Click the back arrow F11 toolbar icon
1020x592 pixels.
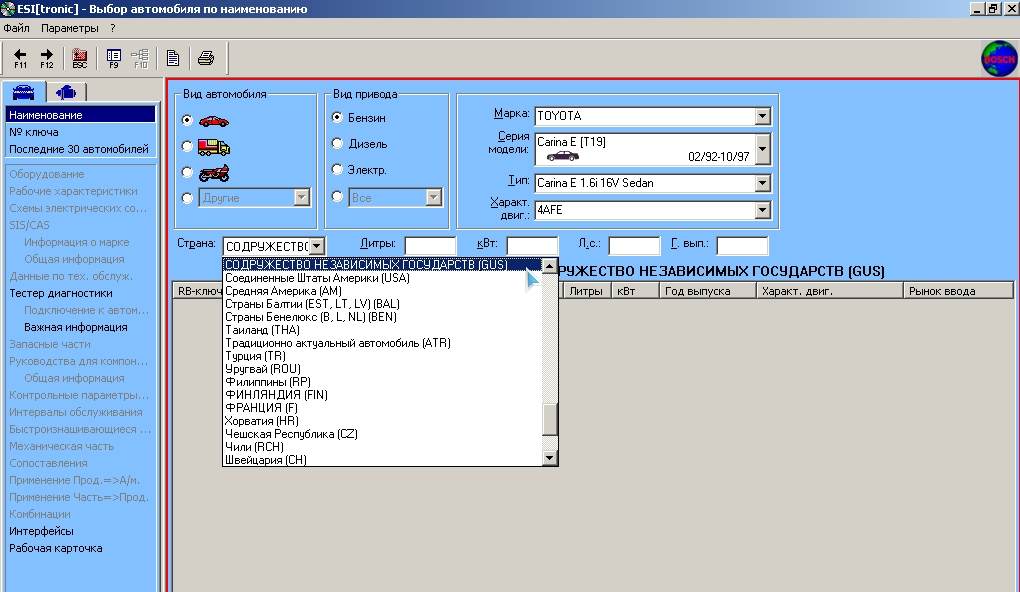pos(20,58)
